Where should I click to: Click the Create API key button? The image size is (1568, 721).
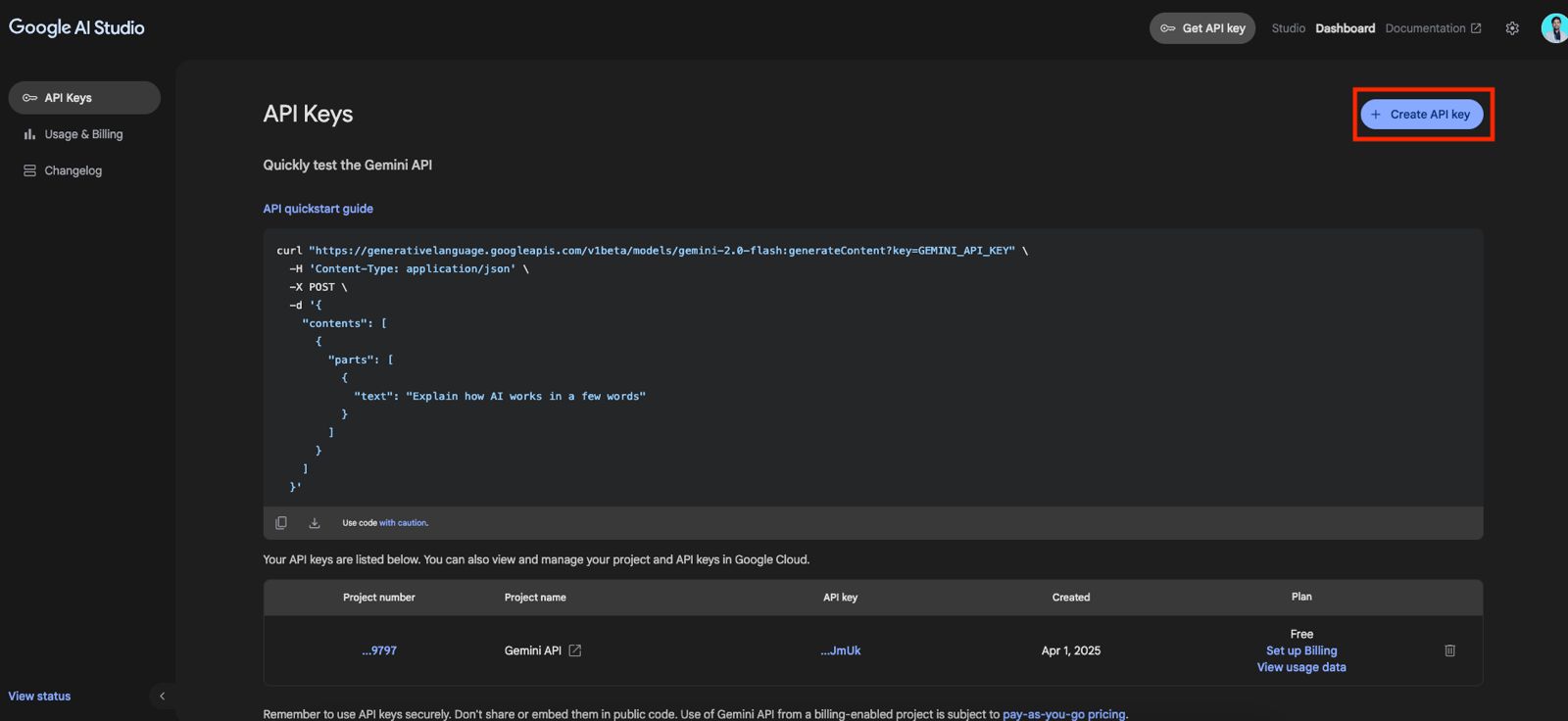click(1422, 115)
